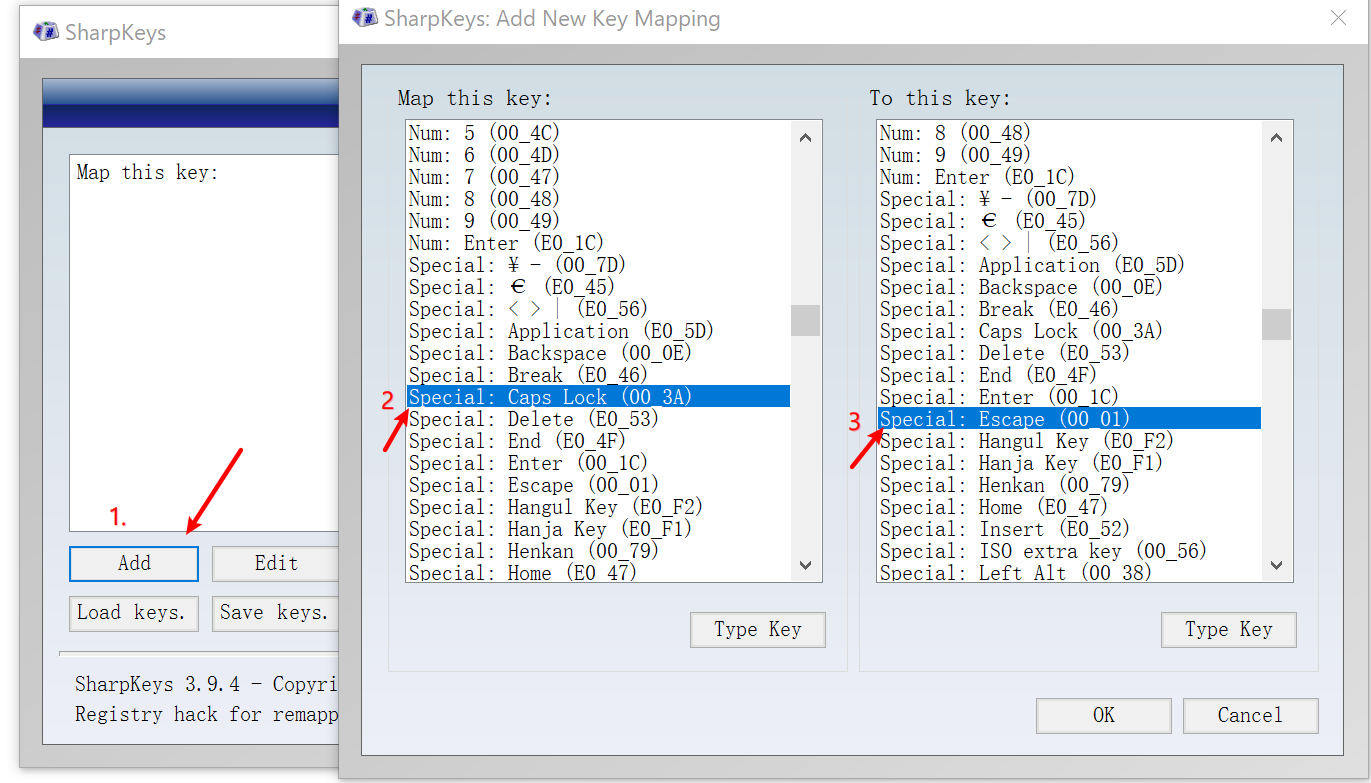
Task: Select Special: Insert in To list
Action: tap(1069, 529)
